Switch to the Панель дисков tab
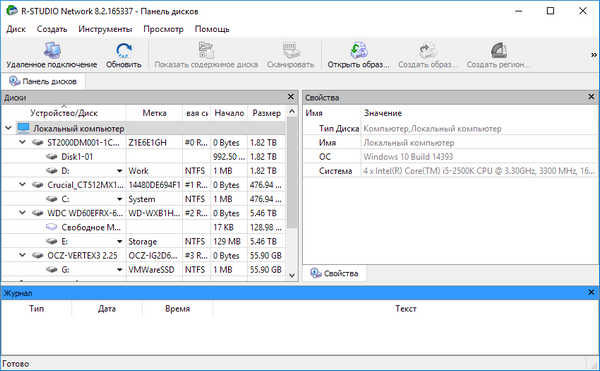The width and height of the screenshot is (600, 371). pos(43,81)
